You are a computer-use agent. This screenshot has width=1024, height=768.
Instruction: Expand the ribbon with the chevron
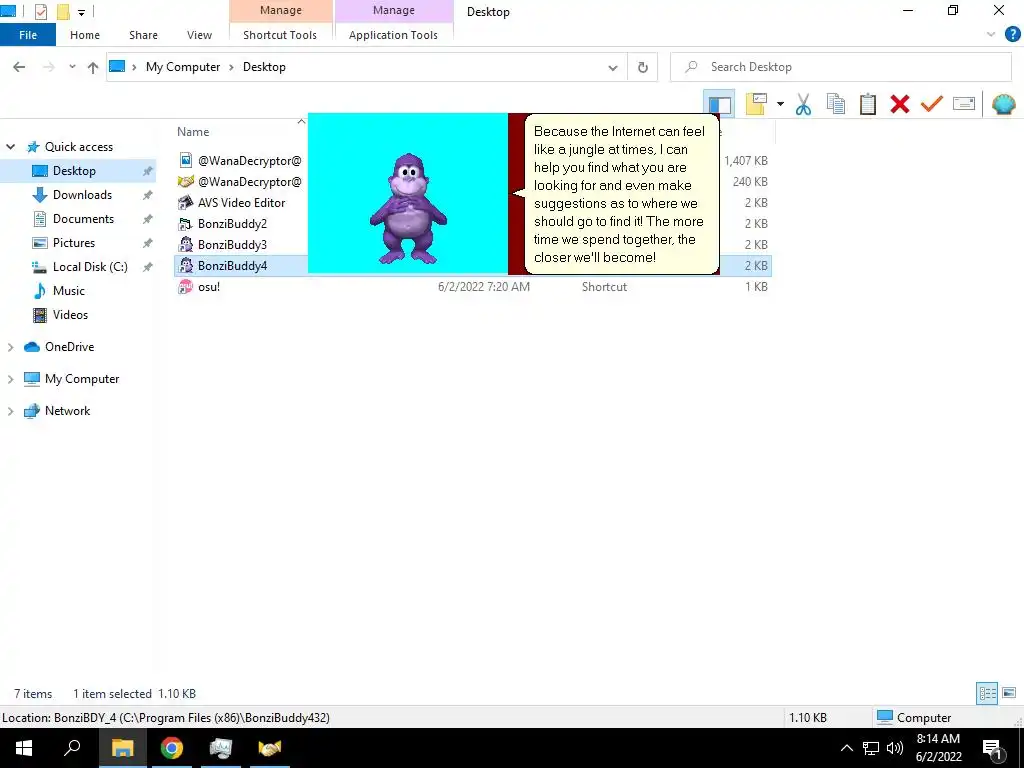991,35
